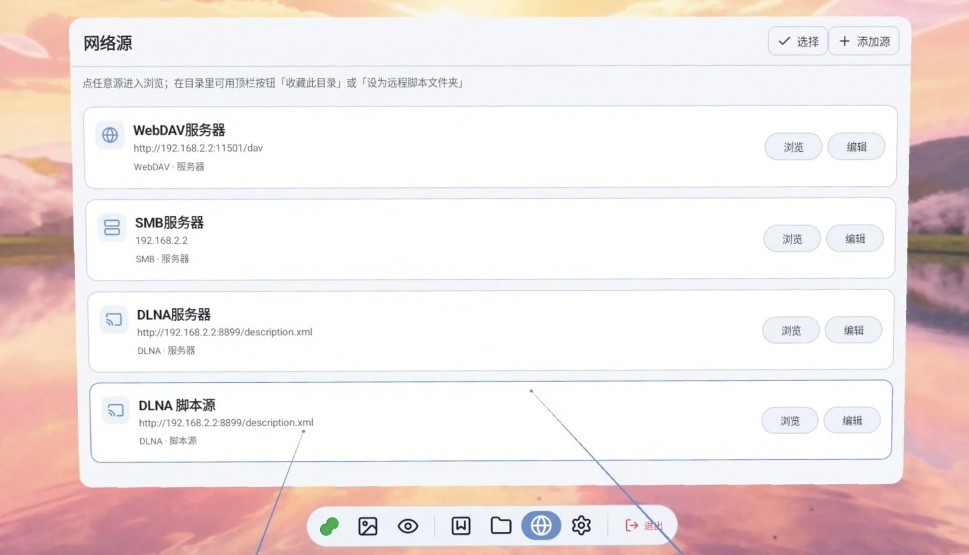Click 编辑 for DLNA服务器

854,330
